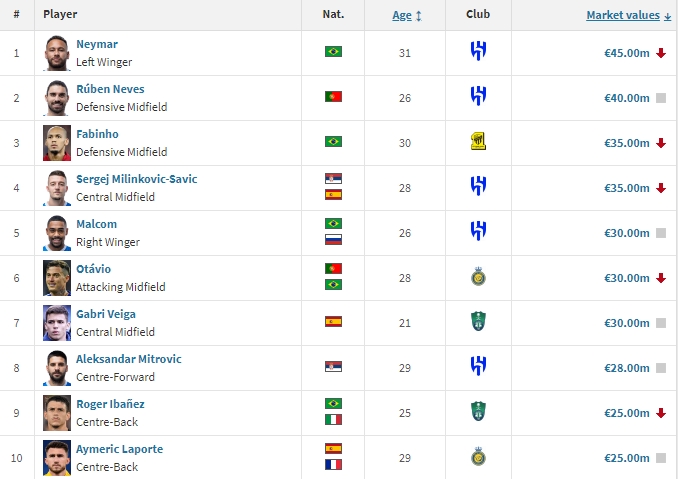This screenshot has width=678, height=479.
Task: Click grey unchanged indicator beside Rúben Neves' value
Action: tap(661, 98)
